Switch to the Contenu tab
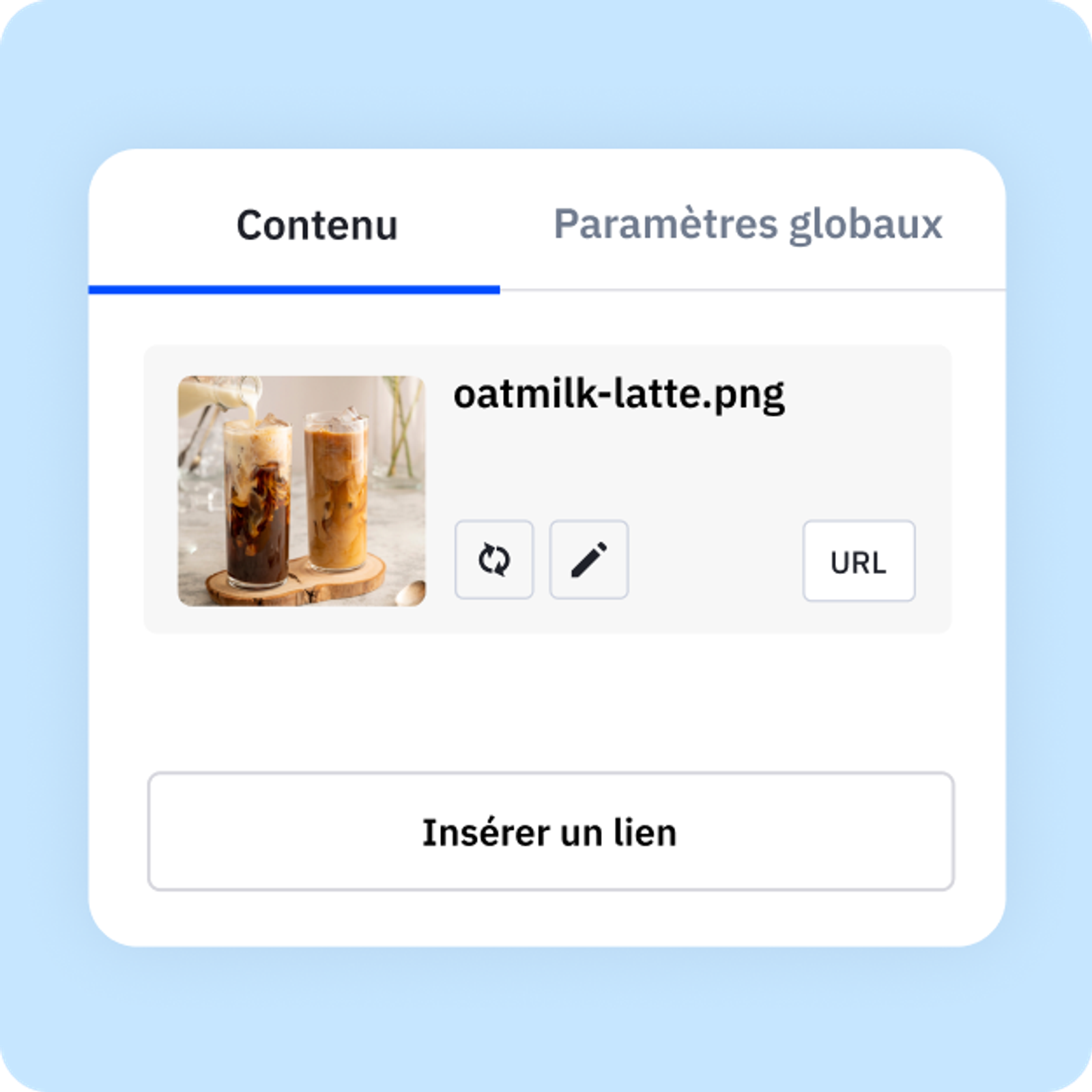 coord(317,225)
